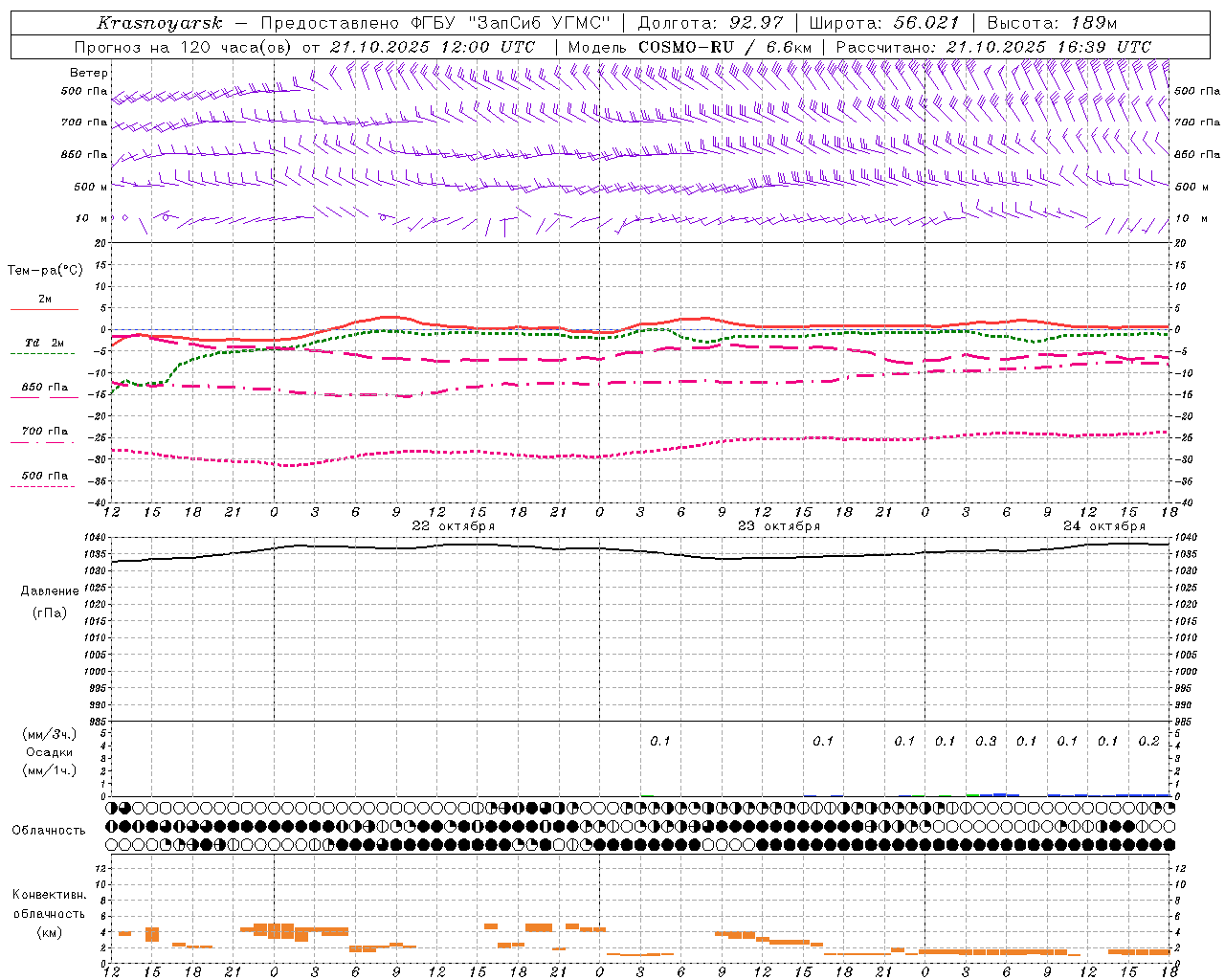Image resolution: width=1225 pixels, height=980 pixels.
Task: Click the Krasnoyarsk station title
Action: [160, 23]
